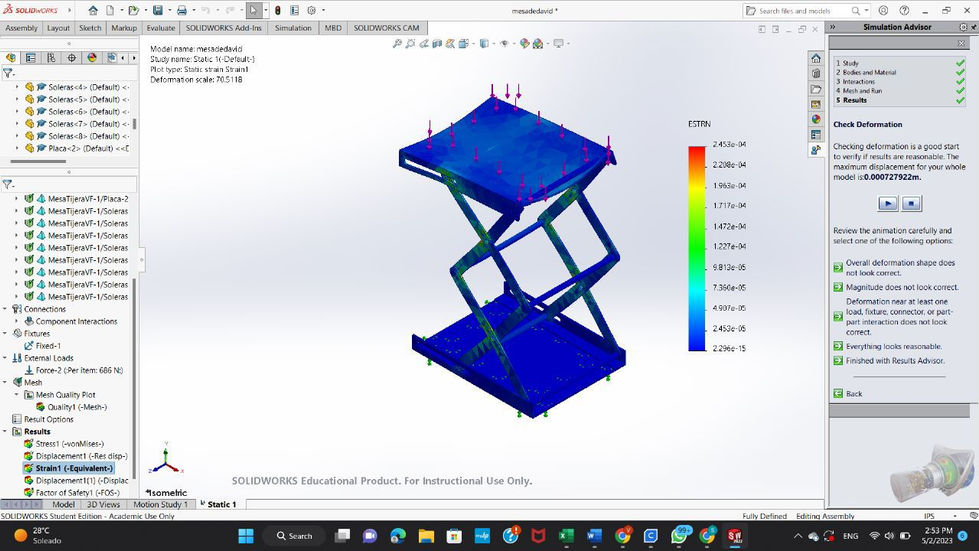Select the Factor of Safety1 result

pos(77,492)
